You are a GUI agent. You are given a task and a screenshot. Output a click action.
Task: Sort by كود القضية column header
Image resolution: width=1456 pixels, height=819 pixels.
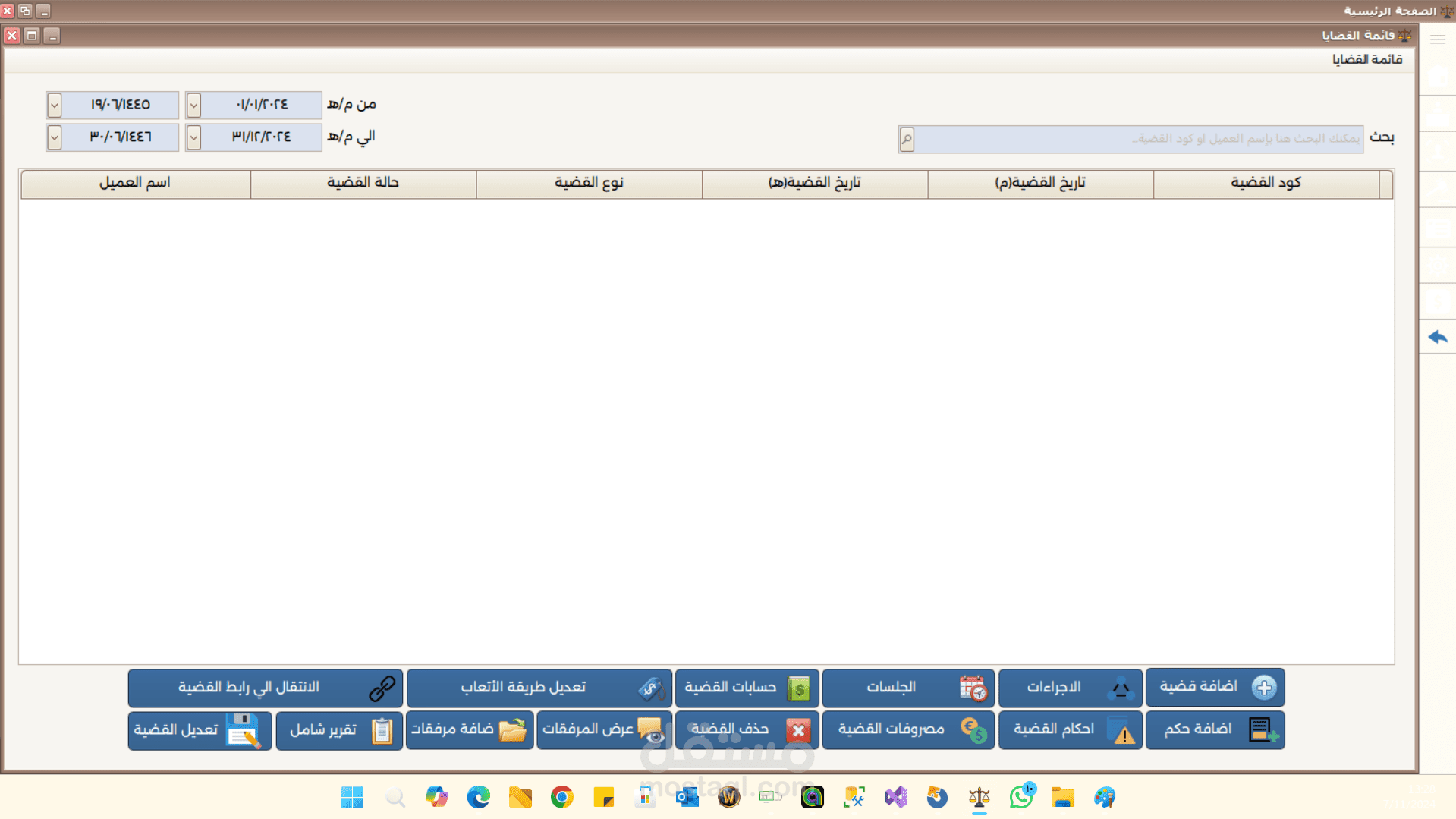[1266, 184]
